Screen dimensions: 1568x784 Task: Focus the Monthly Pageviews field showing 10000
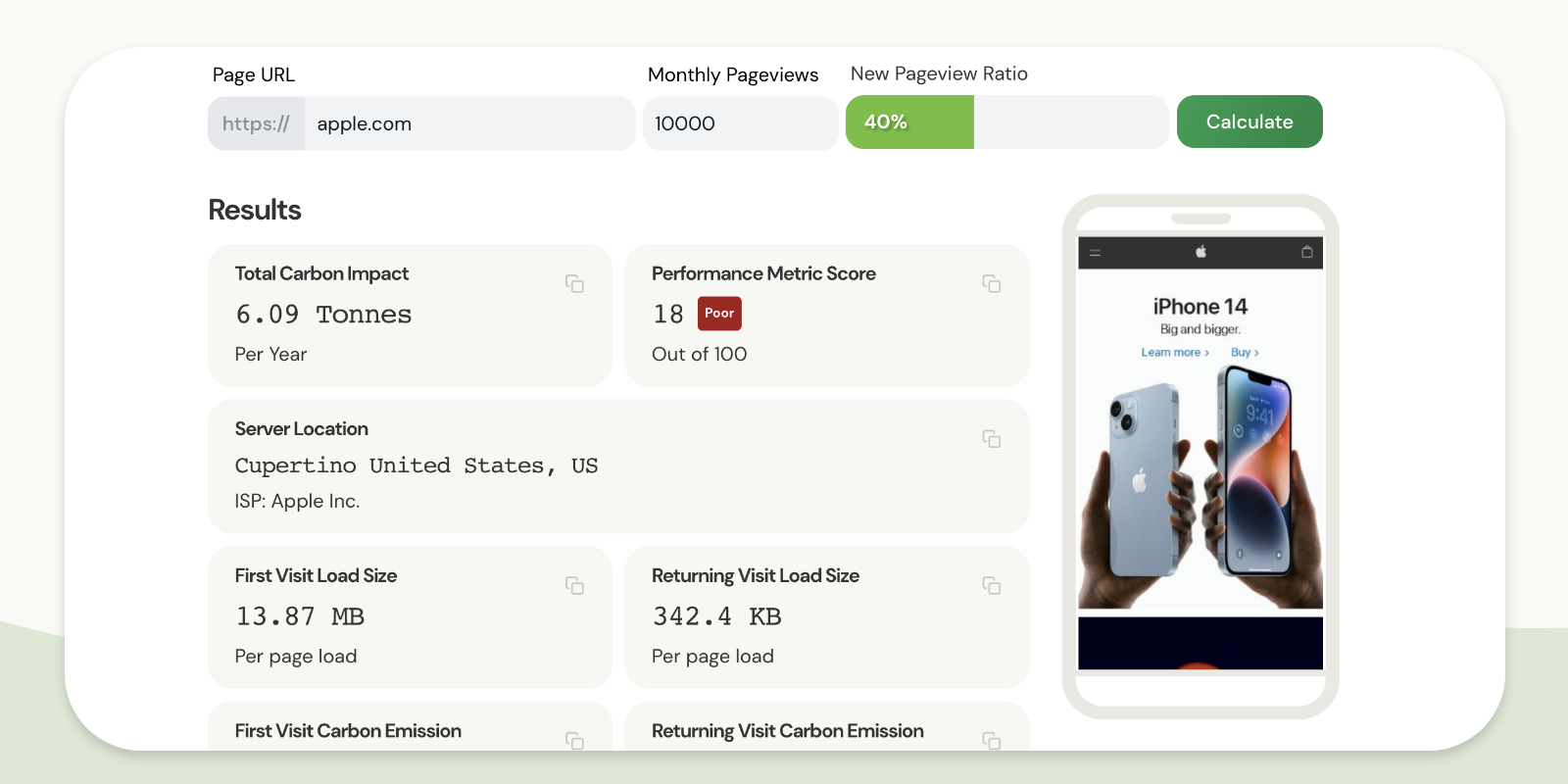click(x=740, y=123)
